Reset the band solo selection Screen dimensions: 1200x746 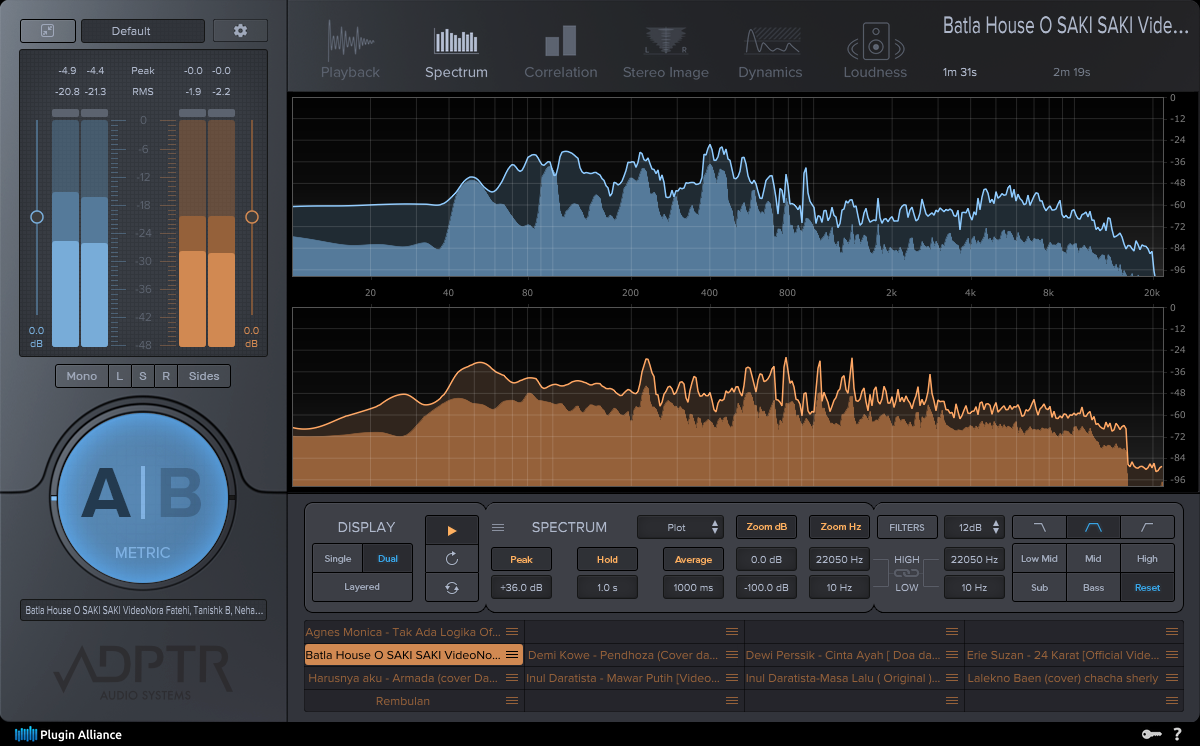click(x=1147, y=587)
